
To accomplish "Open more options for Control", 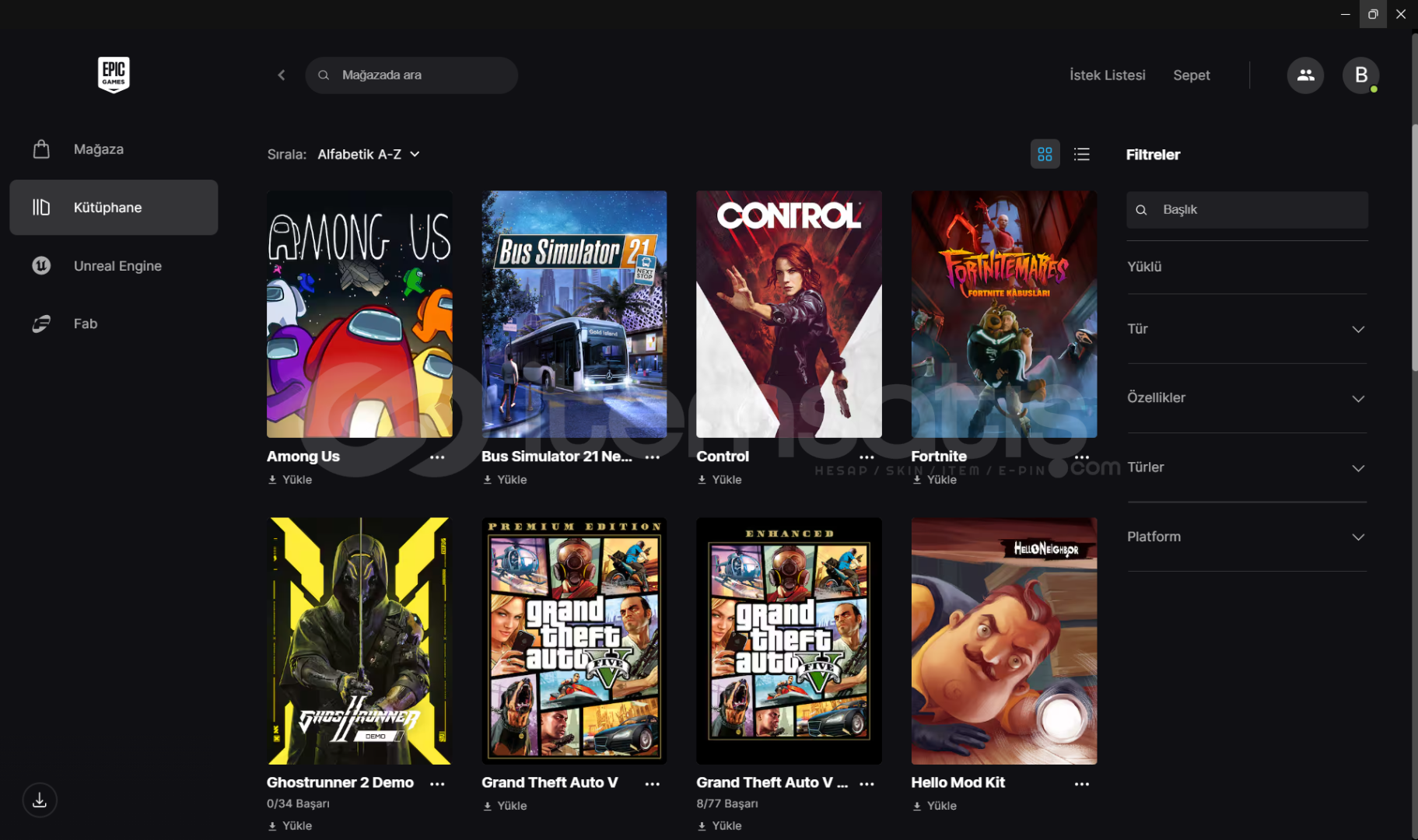I will (867, 457).
